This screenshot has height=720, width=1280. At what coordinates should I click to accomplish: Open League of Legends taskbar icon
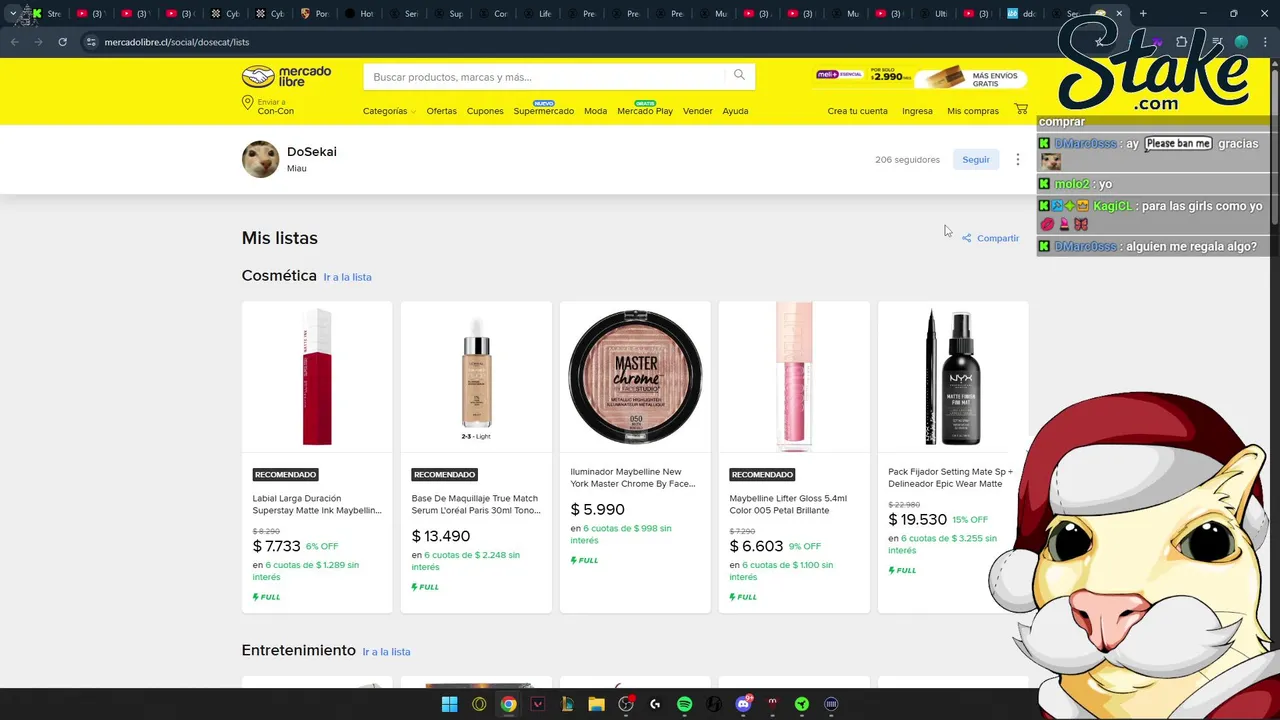567,704
